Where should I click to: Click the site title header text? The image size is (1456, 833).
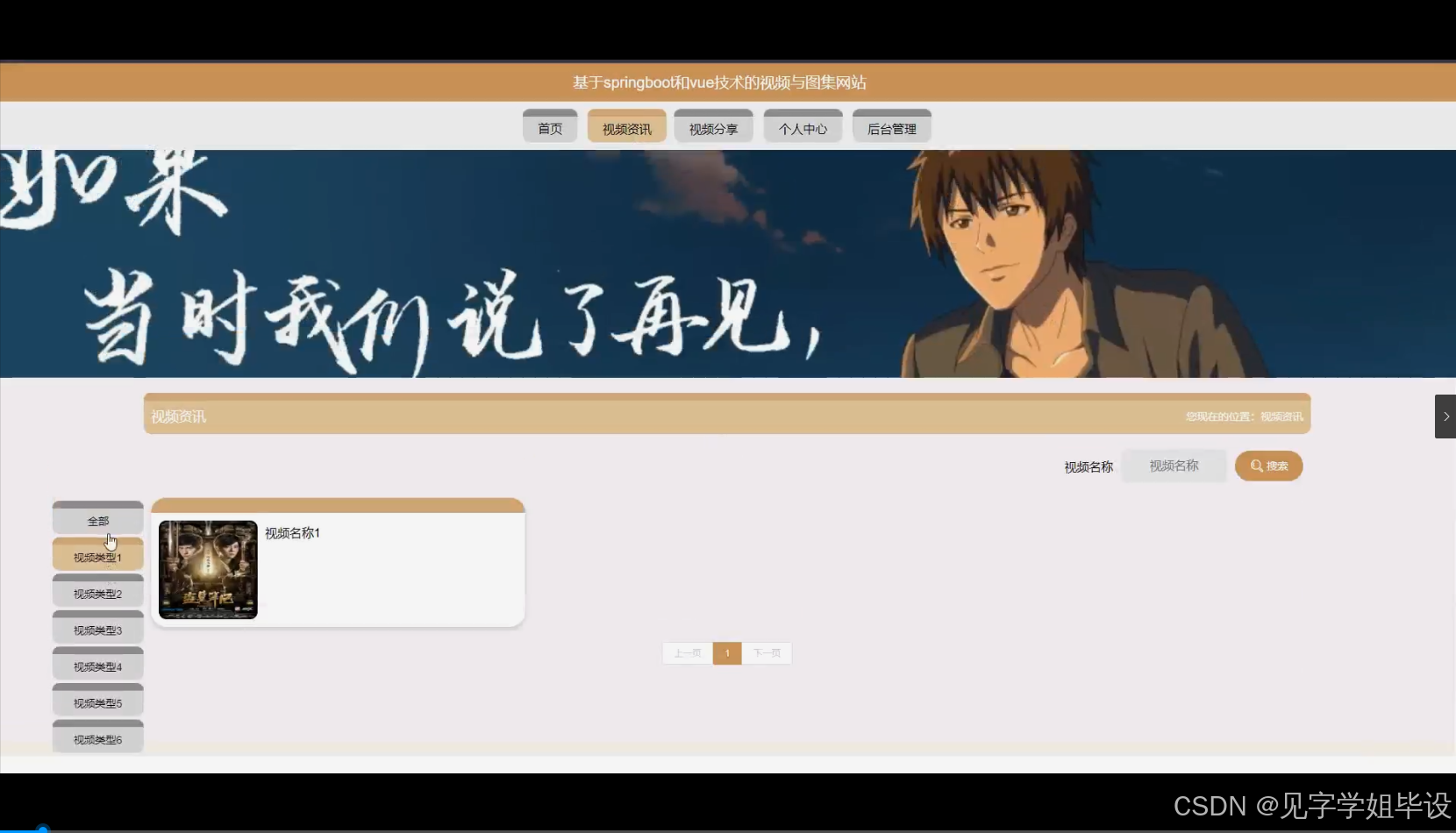(719, 82)
